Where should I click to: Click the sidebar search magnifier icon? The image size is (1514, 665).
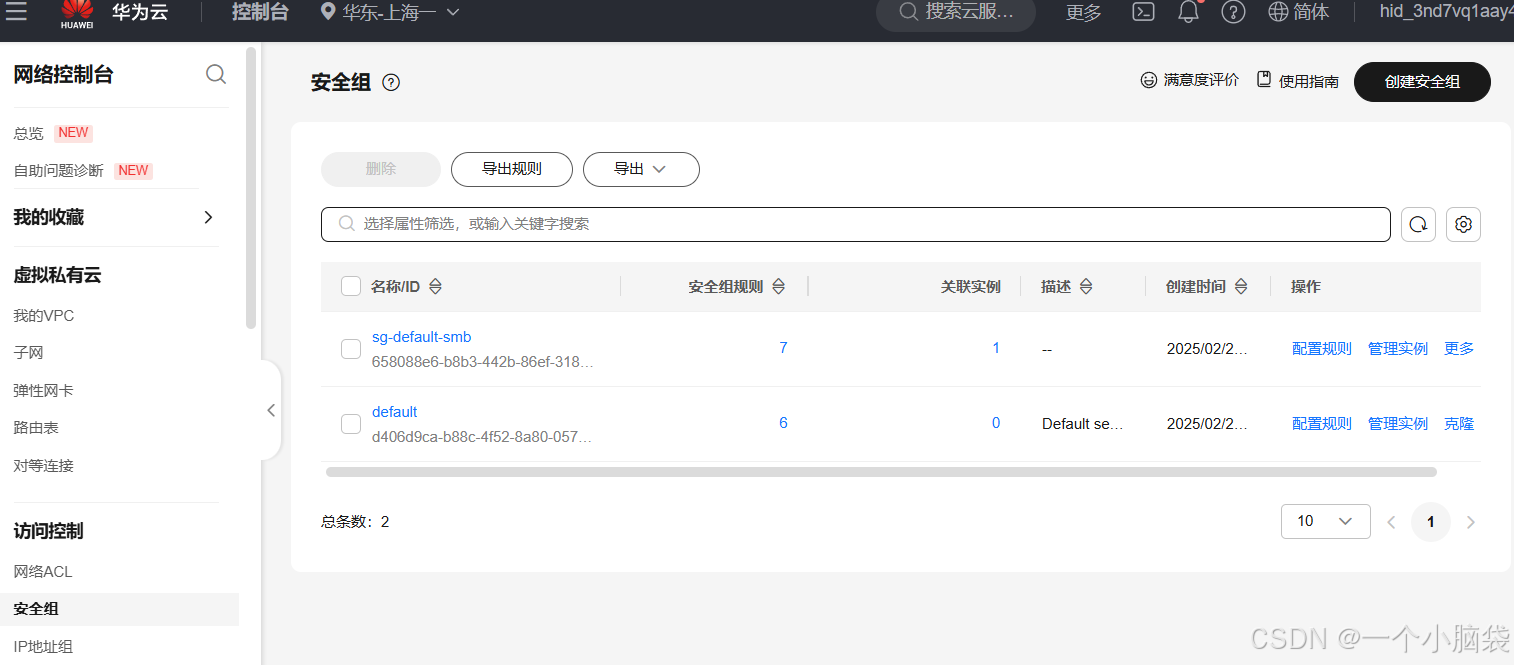click(216, 74)
